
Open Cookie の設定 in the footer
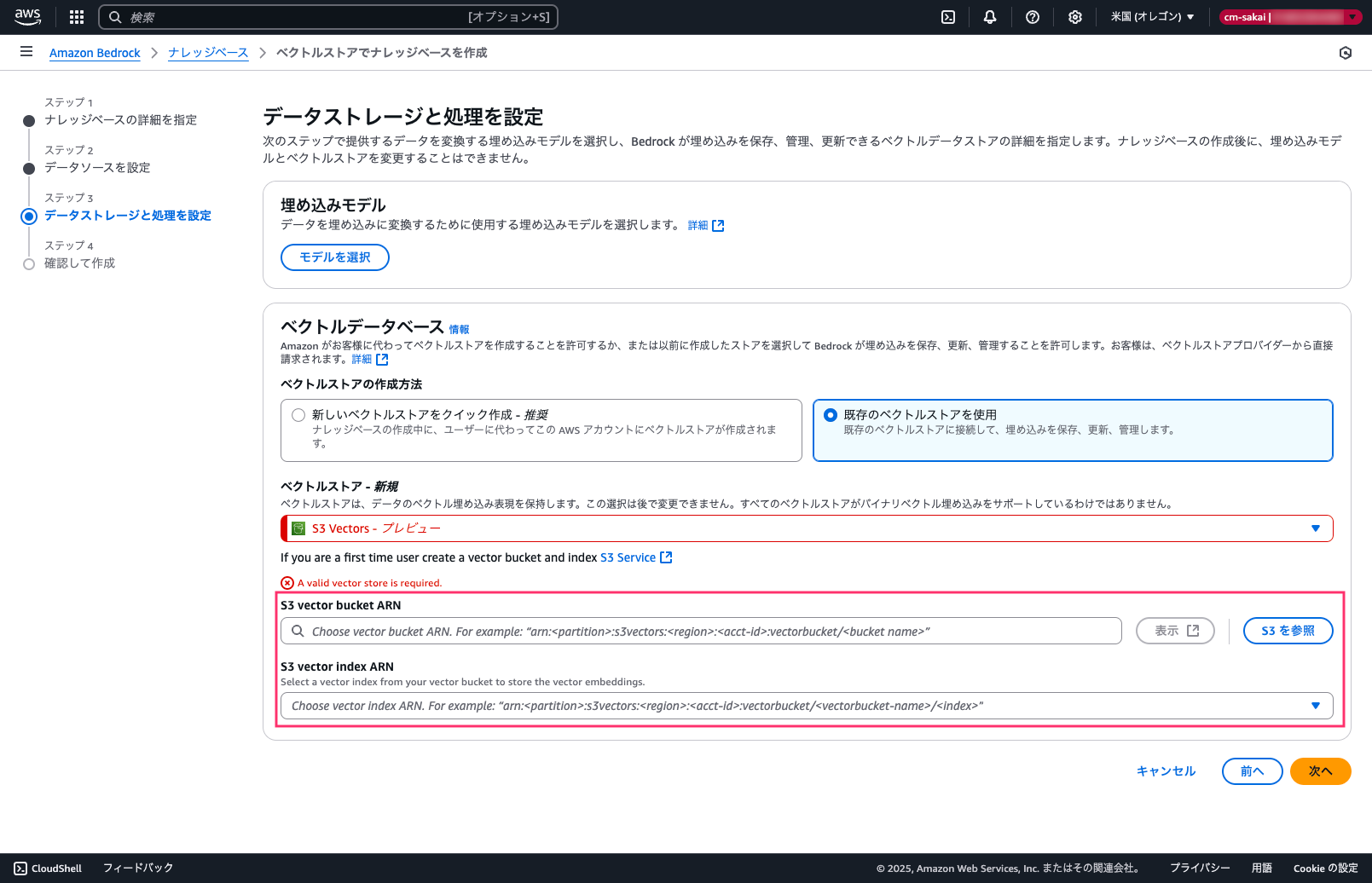coord(1326,869)
